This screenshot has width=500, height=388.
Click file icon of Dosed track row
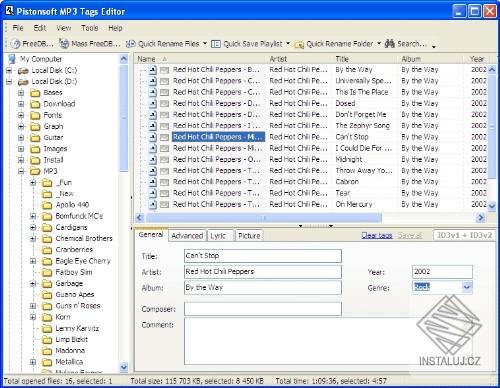pyautogui.click(x=153, y=103)
